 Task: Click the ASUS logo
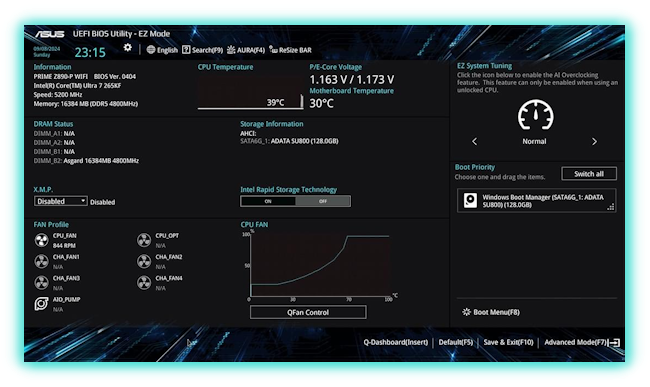pyautogui.click(x=49, y=34)
